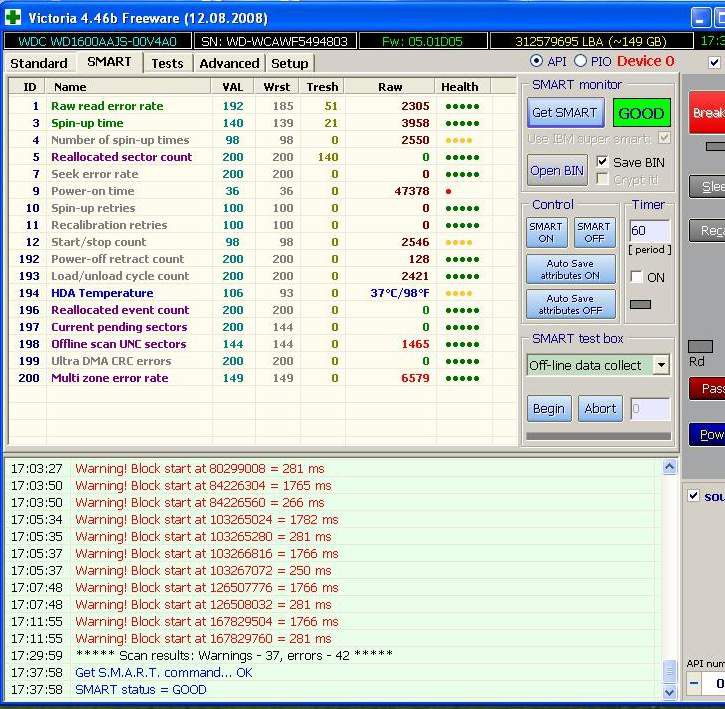Click the Open BIN button
The height and width of the screenshot is (709, 725).
point(557,170)
